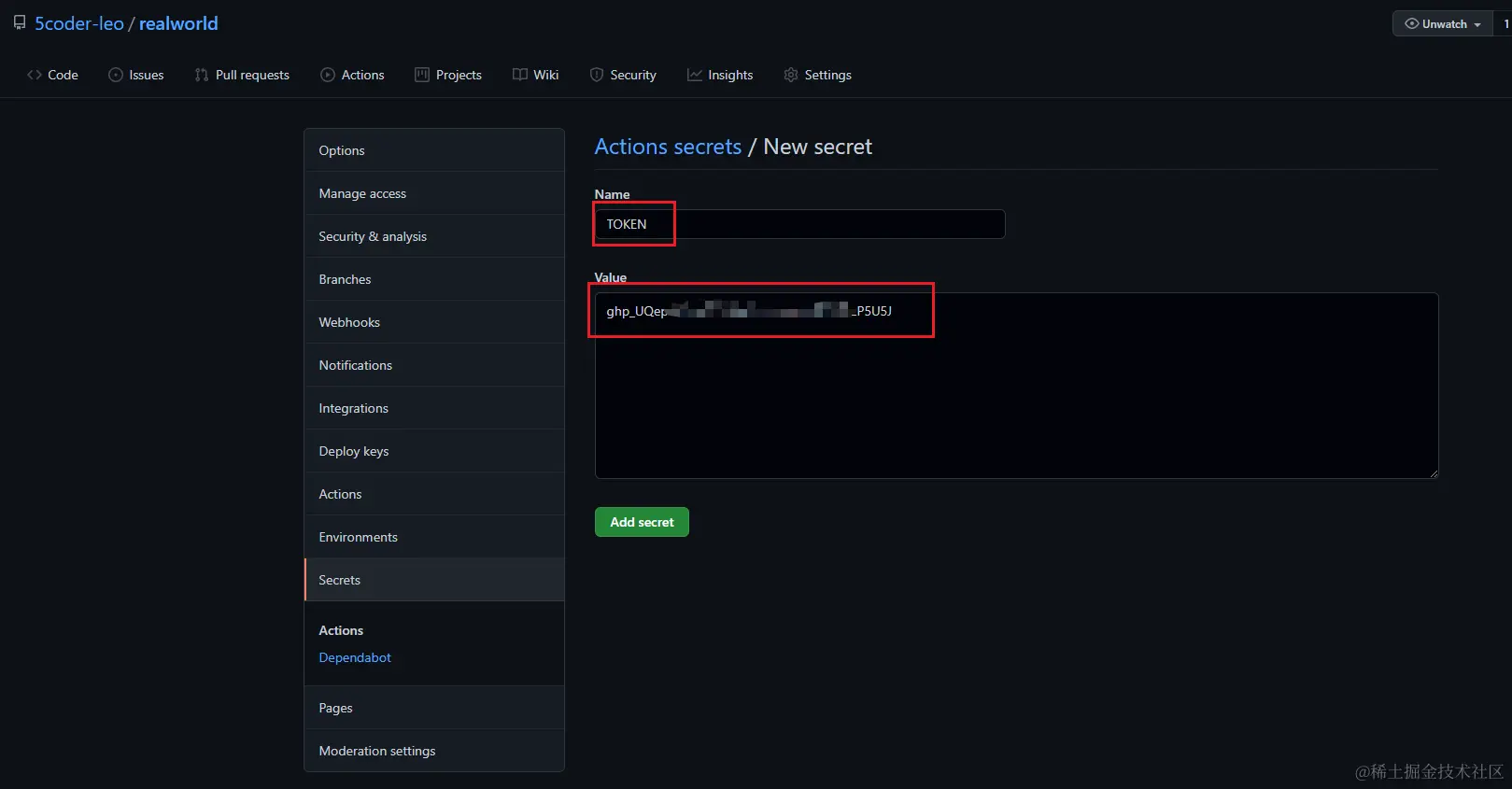Screen dimensions: 1512x789
Task: Open the realworld repository link
Action: [x=178, y=23]
